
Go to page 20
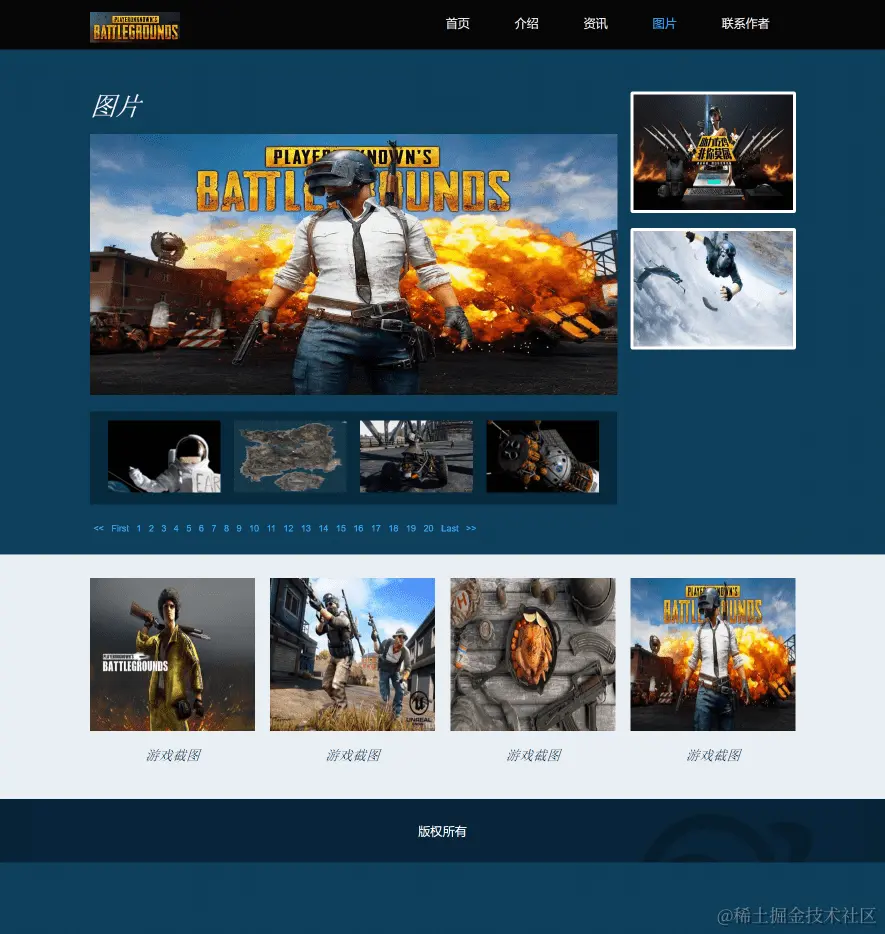coord(428,528)
